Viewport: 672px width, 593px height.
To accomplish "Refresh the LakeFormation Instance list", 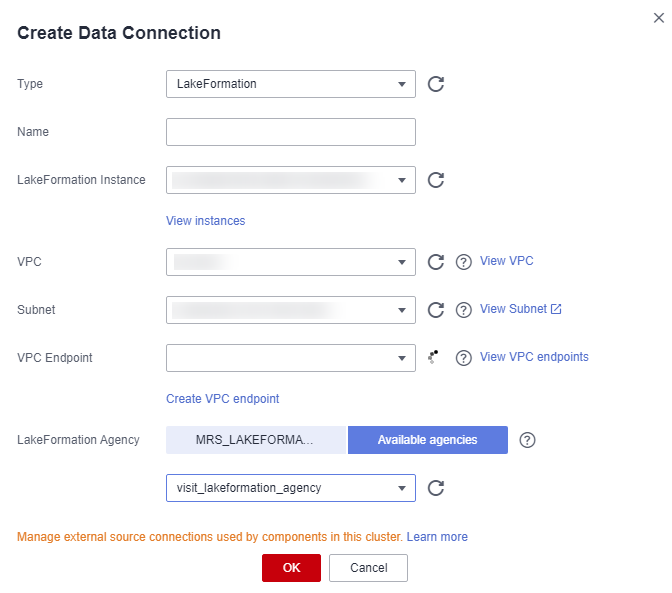I will [436, 180].
